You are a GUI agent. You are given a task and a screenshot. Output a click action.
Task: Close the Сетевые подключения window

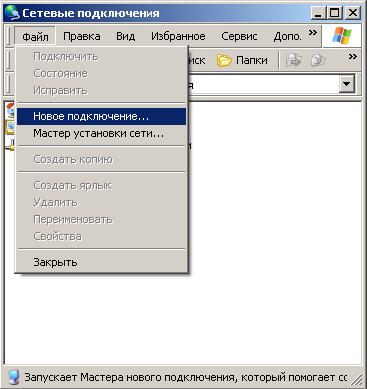click(353, 13)
